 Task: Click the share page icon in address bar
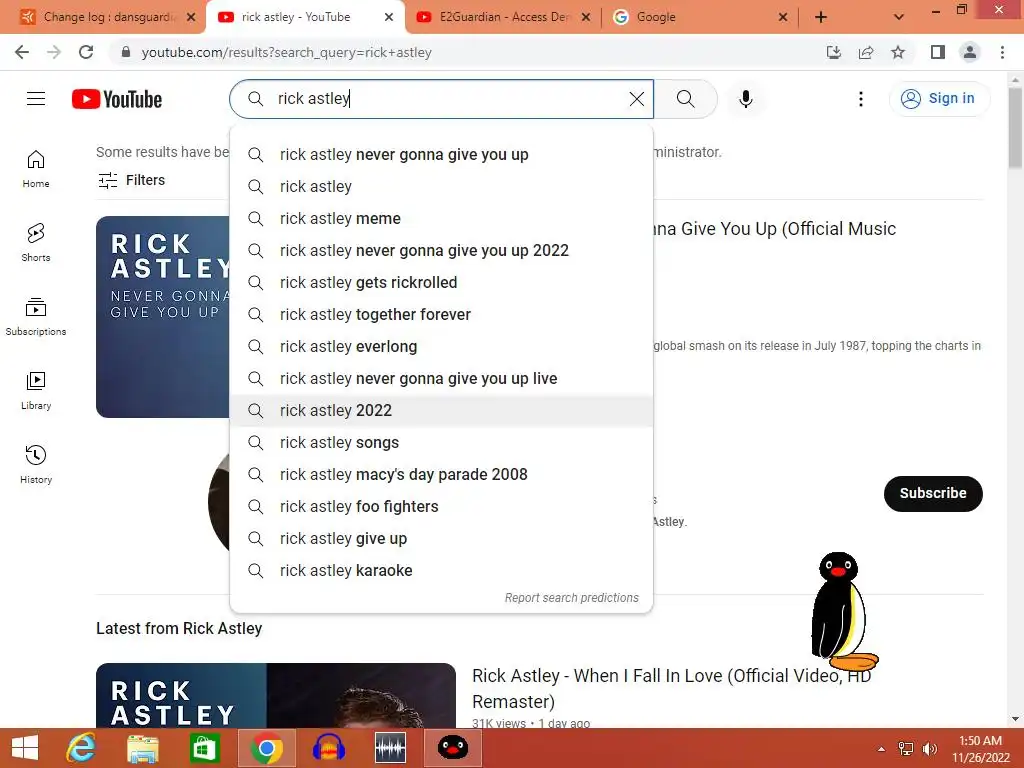pyautogui.click(x=866, y=52)
